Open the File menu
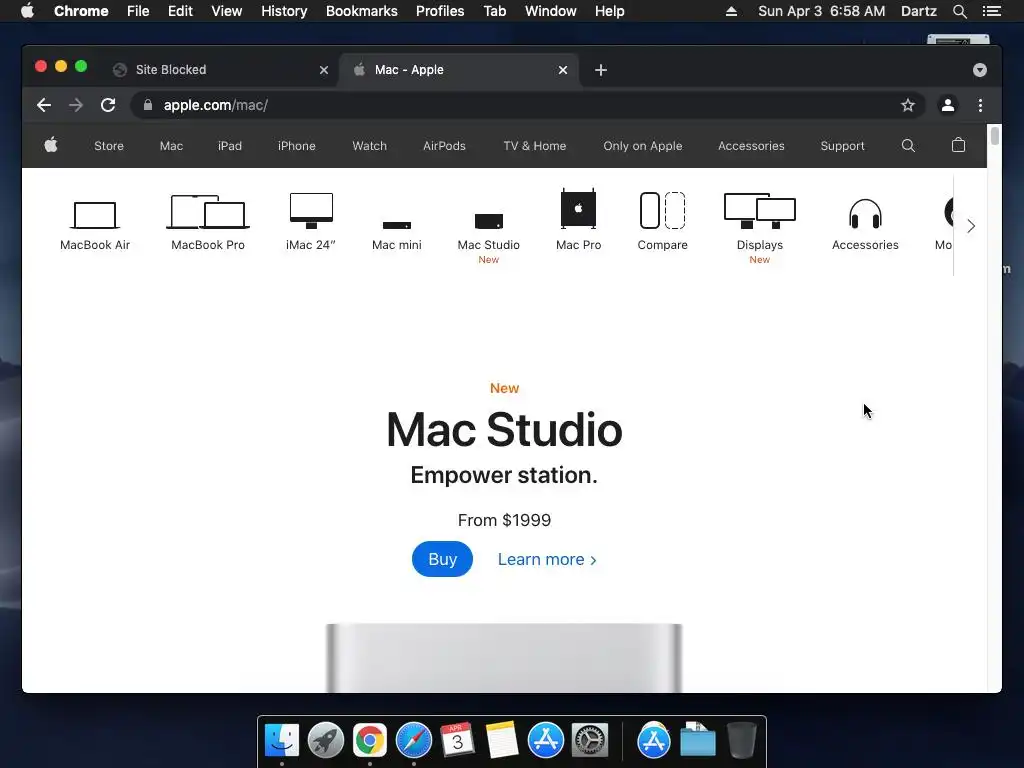 pyautogui.click(x=138, y=11)
